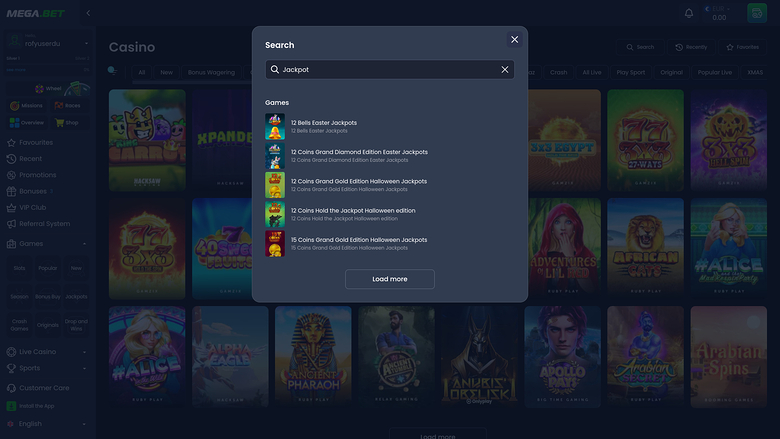
Task: Select 12 Coins Hold the Jackpot Halloween edition
Action: [x=352, y=214]
